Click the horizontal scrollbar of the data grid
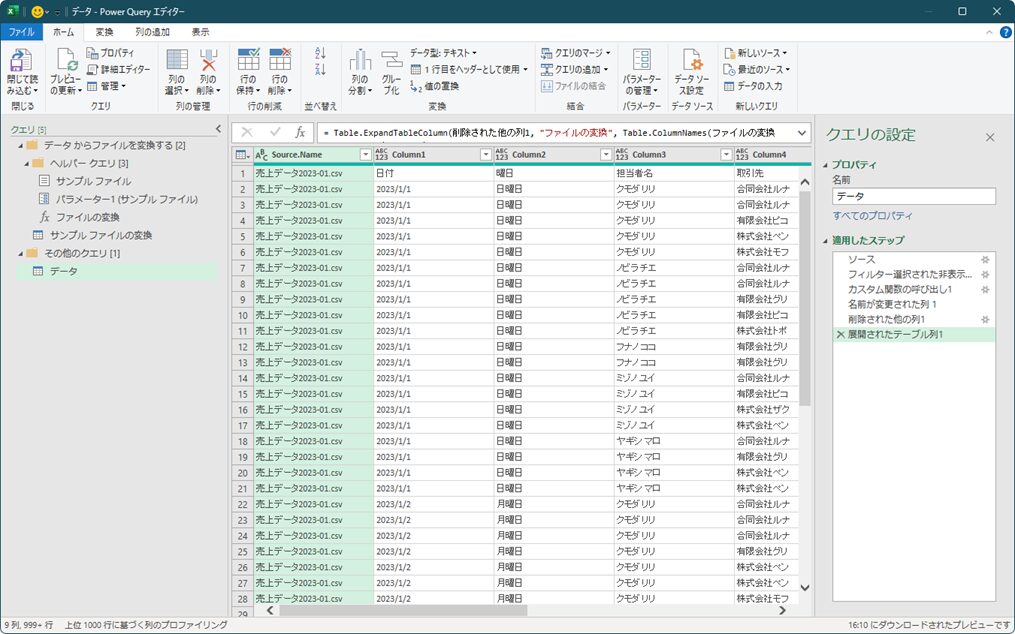The height and width of the screenshot is (634, 1015). 403,610
